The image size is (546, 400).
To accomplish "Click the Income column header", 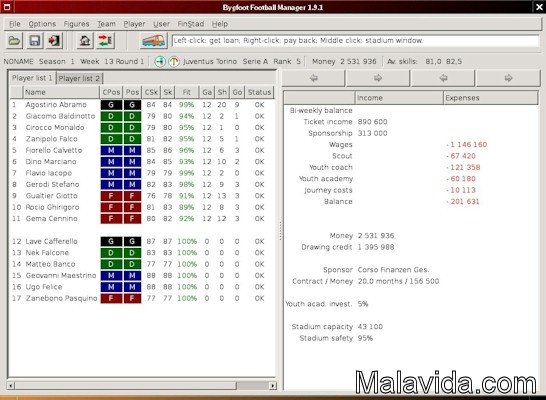I will [x=399, y=98].
